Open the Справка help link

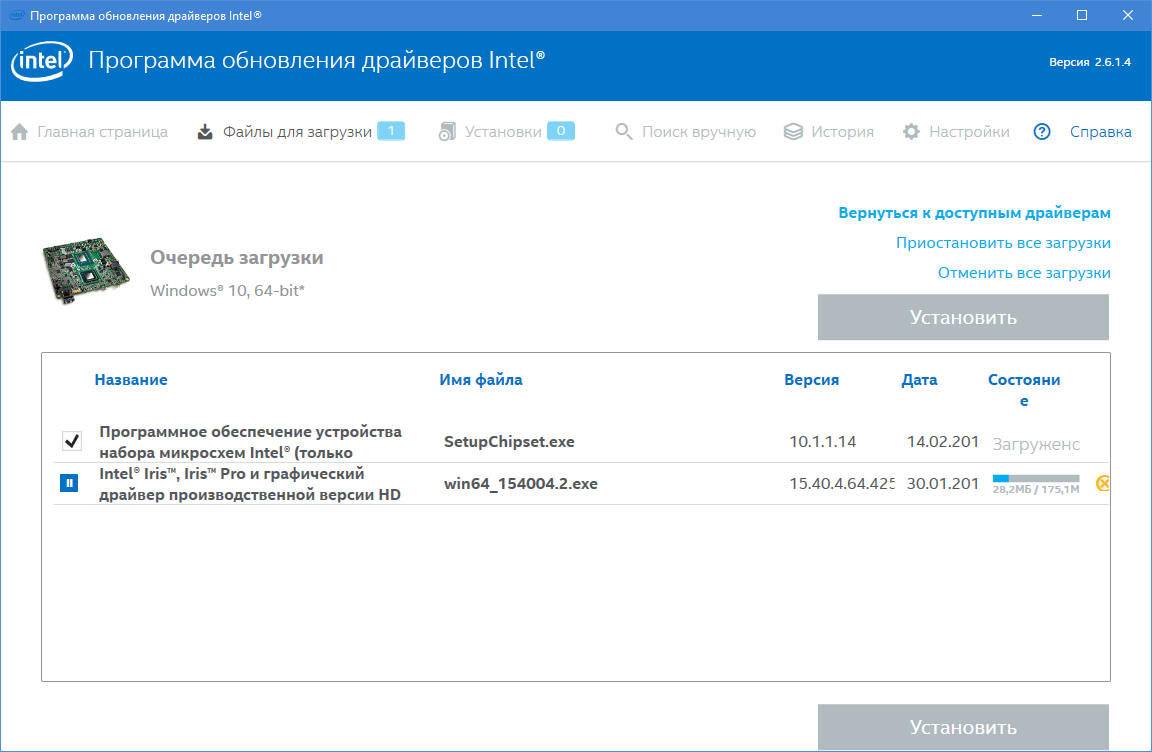[1101, 131]
